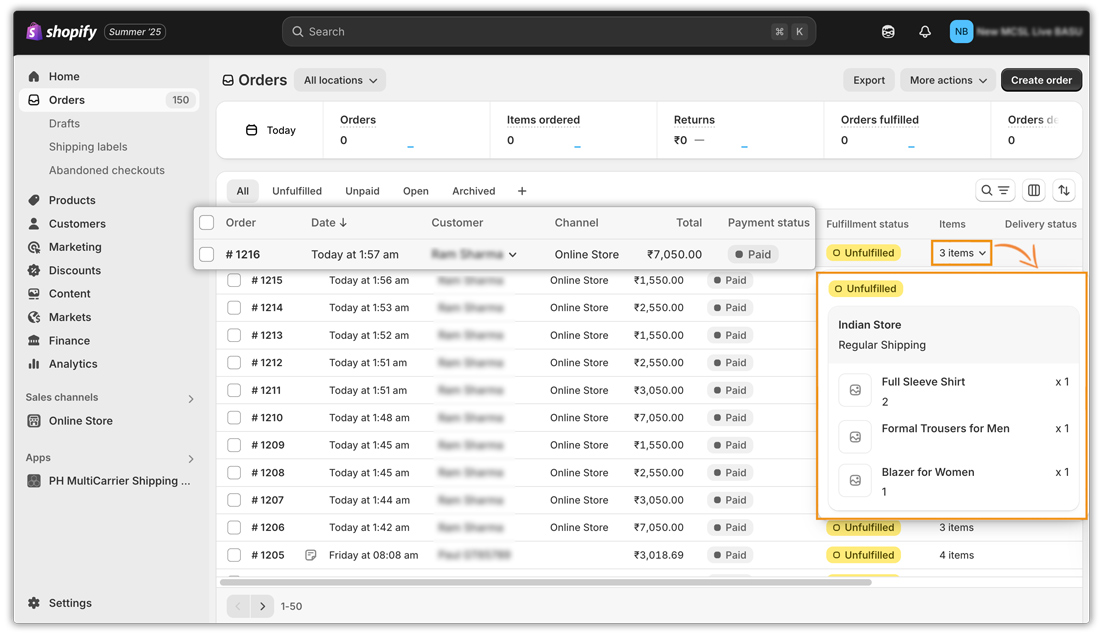The image size is (1100, 634).
Task: Click the Today date range button
Action: tap(270, 130)
